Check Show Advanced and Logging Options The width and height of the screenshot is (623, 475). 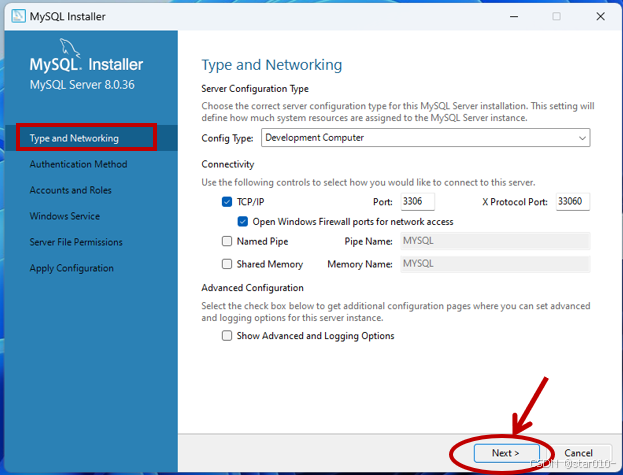[227, 336]
